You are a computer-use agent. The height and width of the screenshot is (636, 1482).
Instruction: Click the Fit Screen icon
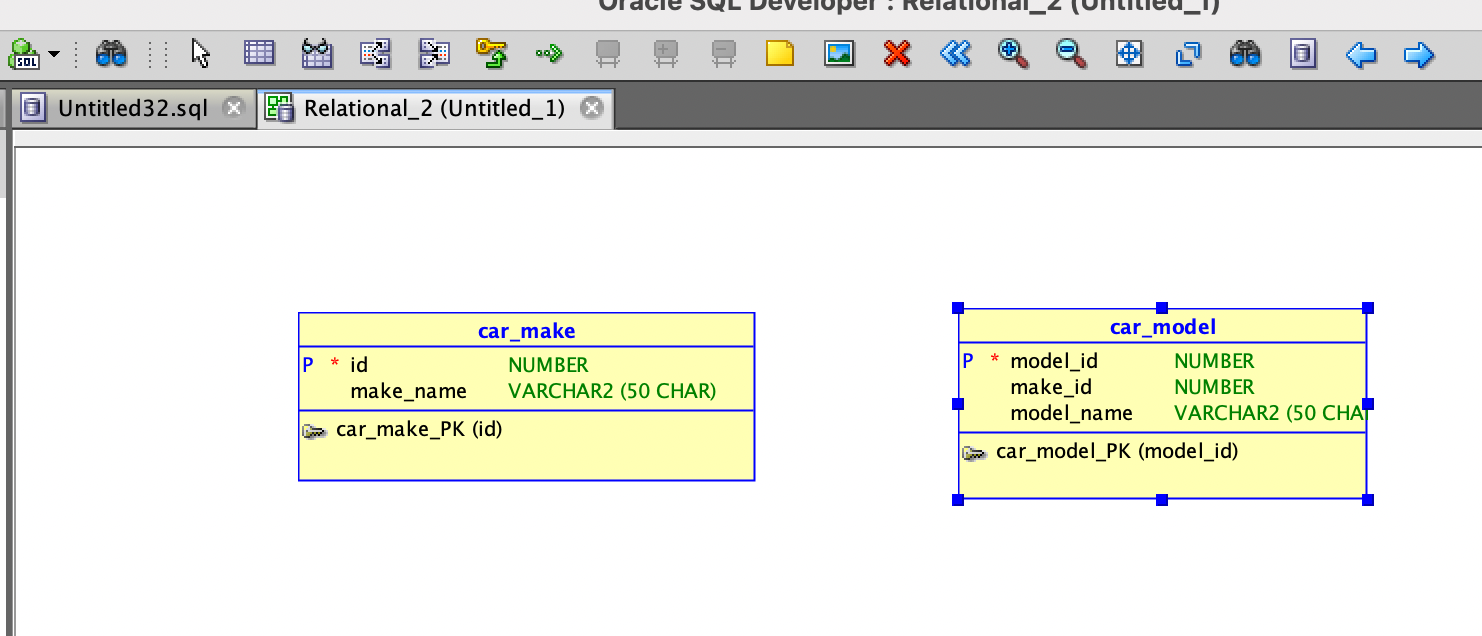(x=1129, y=54)
